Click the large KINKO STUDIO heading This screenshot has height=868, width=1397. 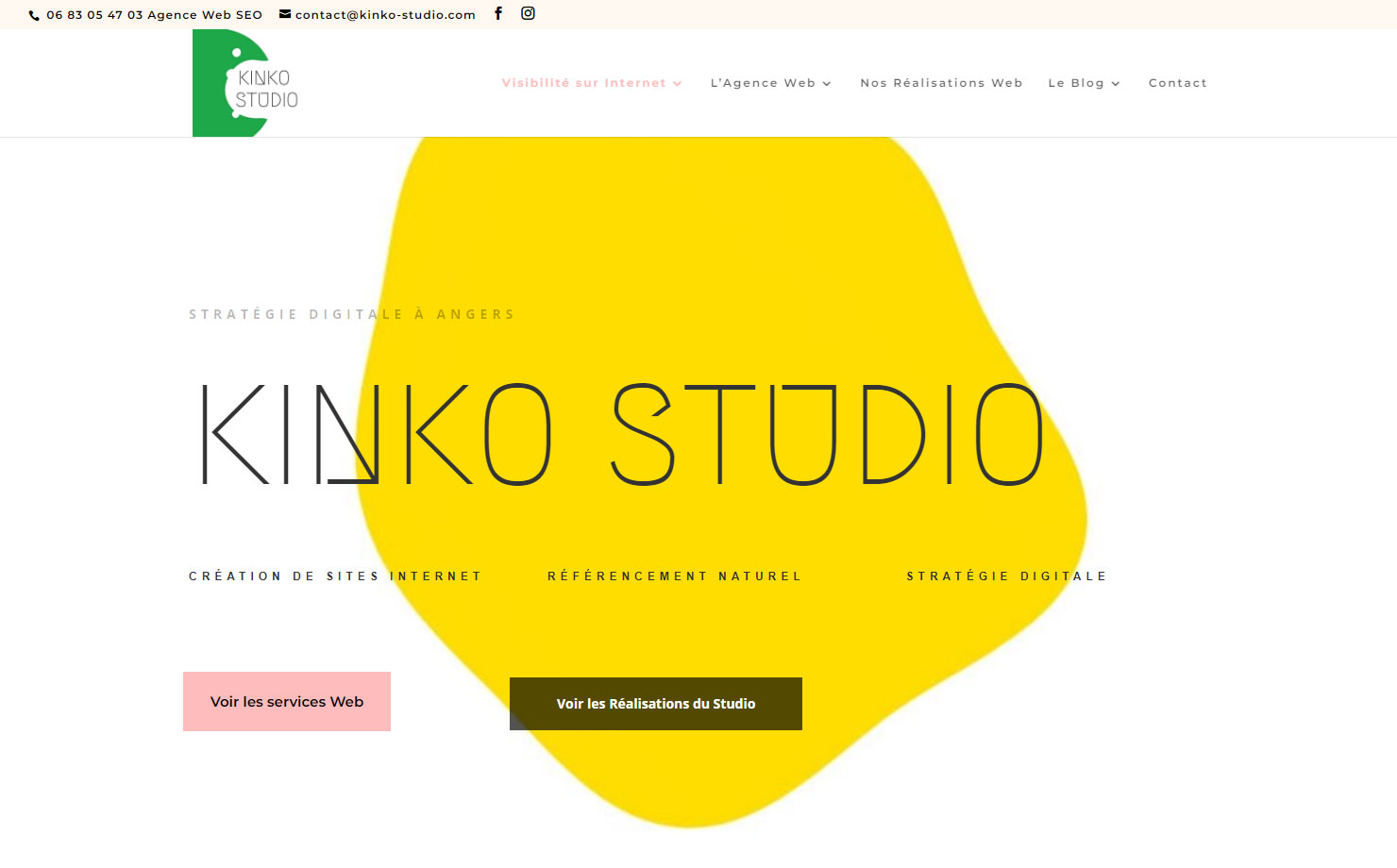tap(623, 434)
